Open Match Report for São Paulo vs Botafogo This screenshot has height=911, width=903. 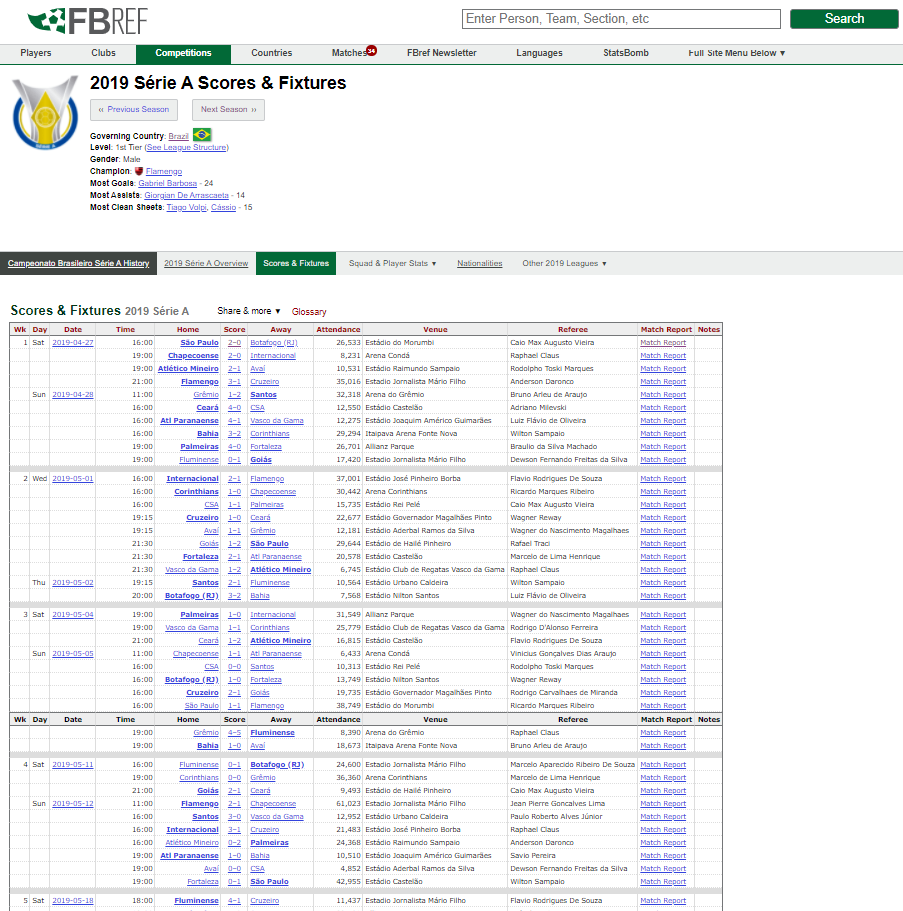point(663,343)
